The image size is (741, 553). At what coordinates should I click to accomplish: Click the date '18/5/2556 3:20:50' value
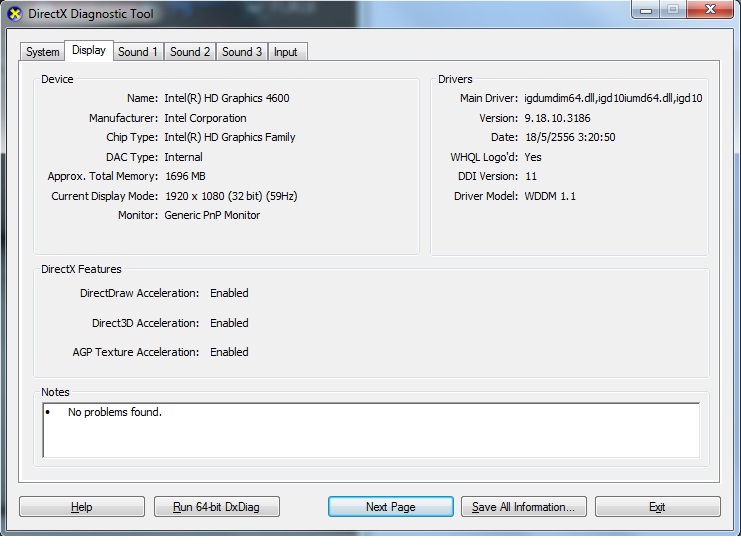tap(570, 137)
